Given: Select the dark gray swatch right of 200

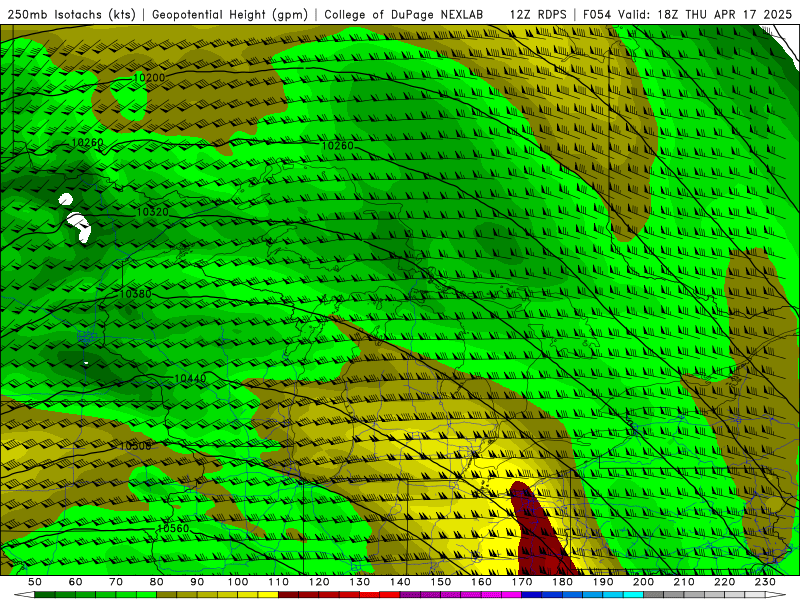Looking at the screenshot, I should pyautogui.click(x=654, y=595).
